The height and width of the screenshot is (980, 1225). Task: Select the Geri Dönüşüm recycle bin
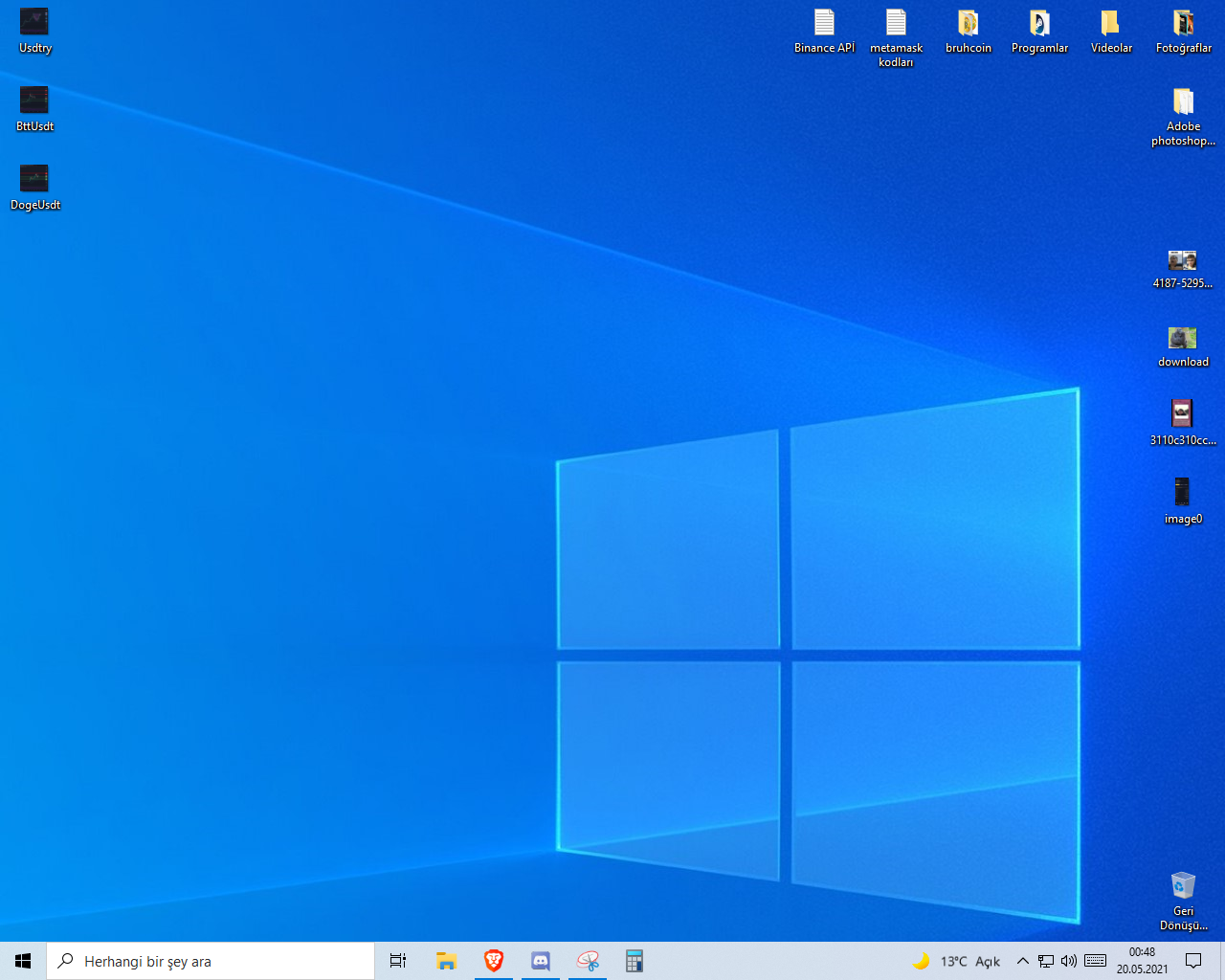[1183, 901]
